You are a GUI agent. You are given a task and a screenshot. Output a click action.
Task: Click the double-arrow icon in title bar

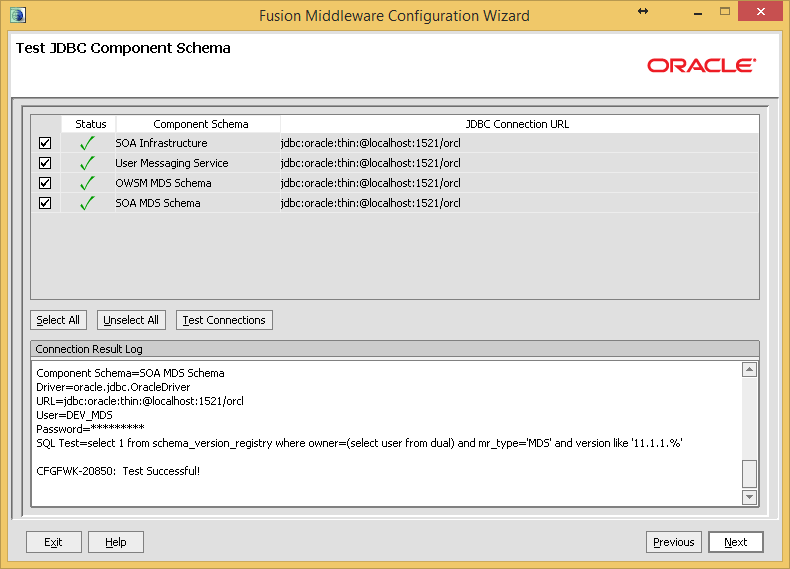(643, 11)
